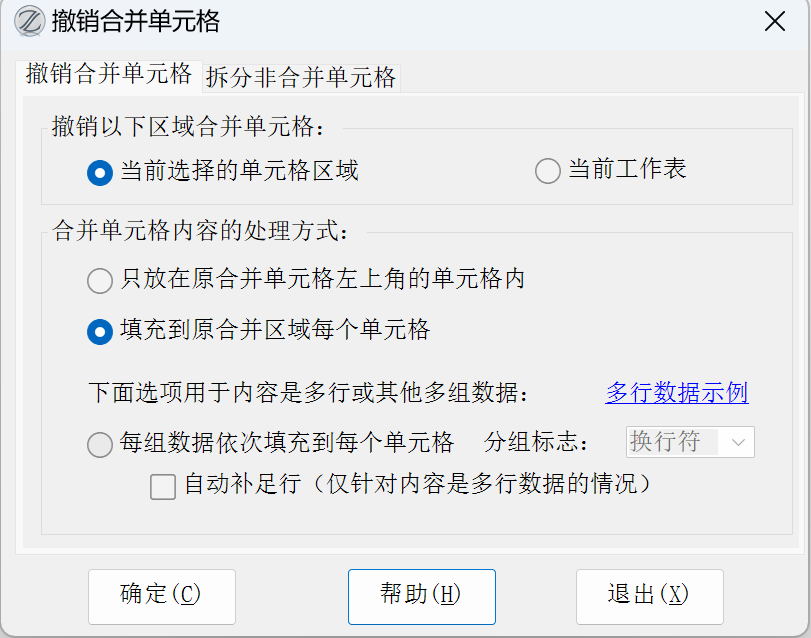
Task: Click the app logo icon in the title bar
Action: [x=28, y=22]
